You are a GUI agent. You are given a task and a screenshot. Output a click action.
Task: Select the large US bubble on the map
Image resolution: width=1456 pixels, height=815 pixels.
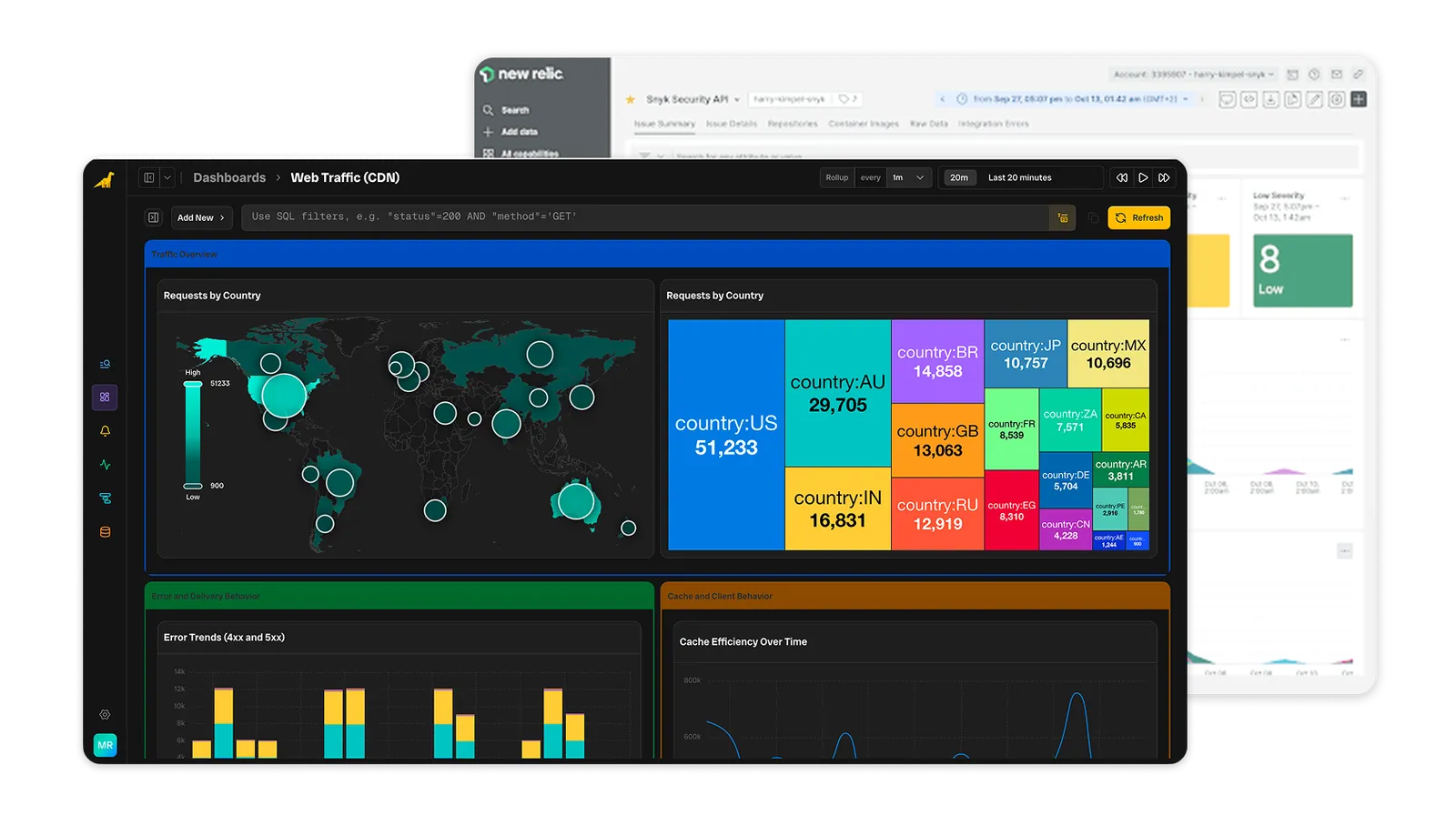(x=284, y=396)
